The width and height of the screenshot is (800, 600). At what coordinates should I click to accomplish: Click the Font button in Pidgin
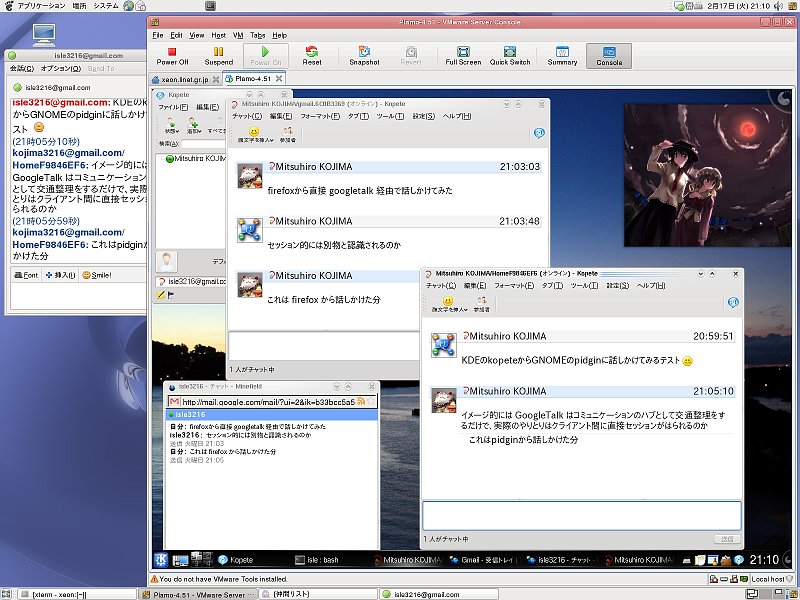coord(26,275)
